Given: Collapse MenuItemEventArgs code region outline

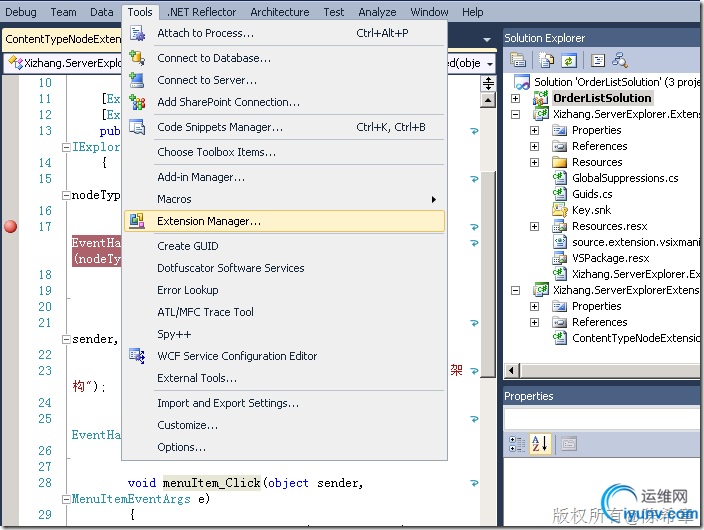Looking at the screenshot, I should pos(66,499).
